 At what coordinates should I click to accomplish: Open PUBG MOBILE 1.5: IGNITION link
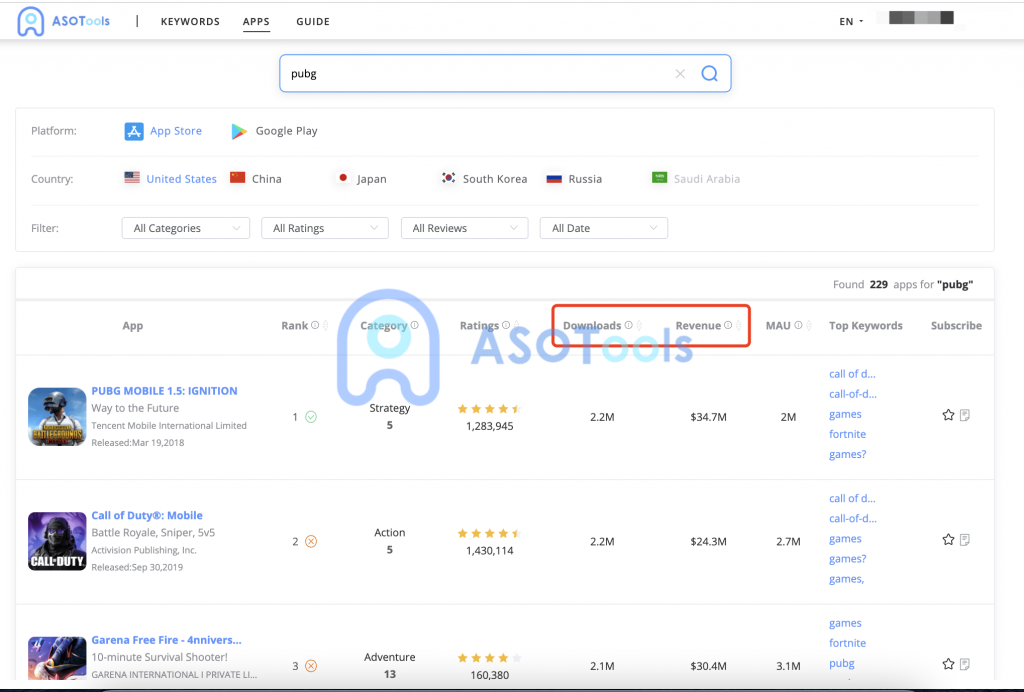tap(165, 391)
